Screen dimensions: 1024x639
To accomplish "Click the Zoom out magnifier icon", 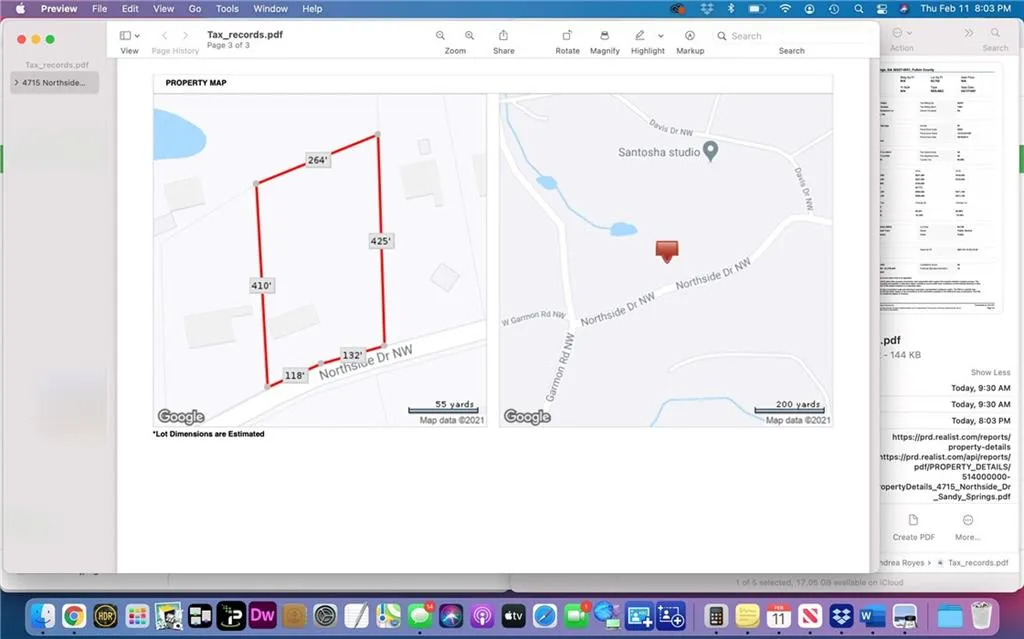I will tap(440, 35).
